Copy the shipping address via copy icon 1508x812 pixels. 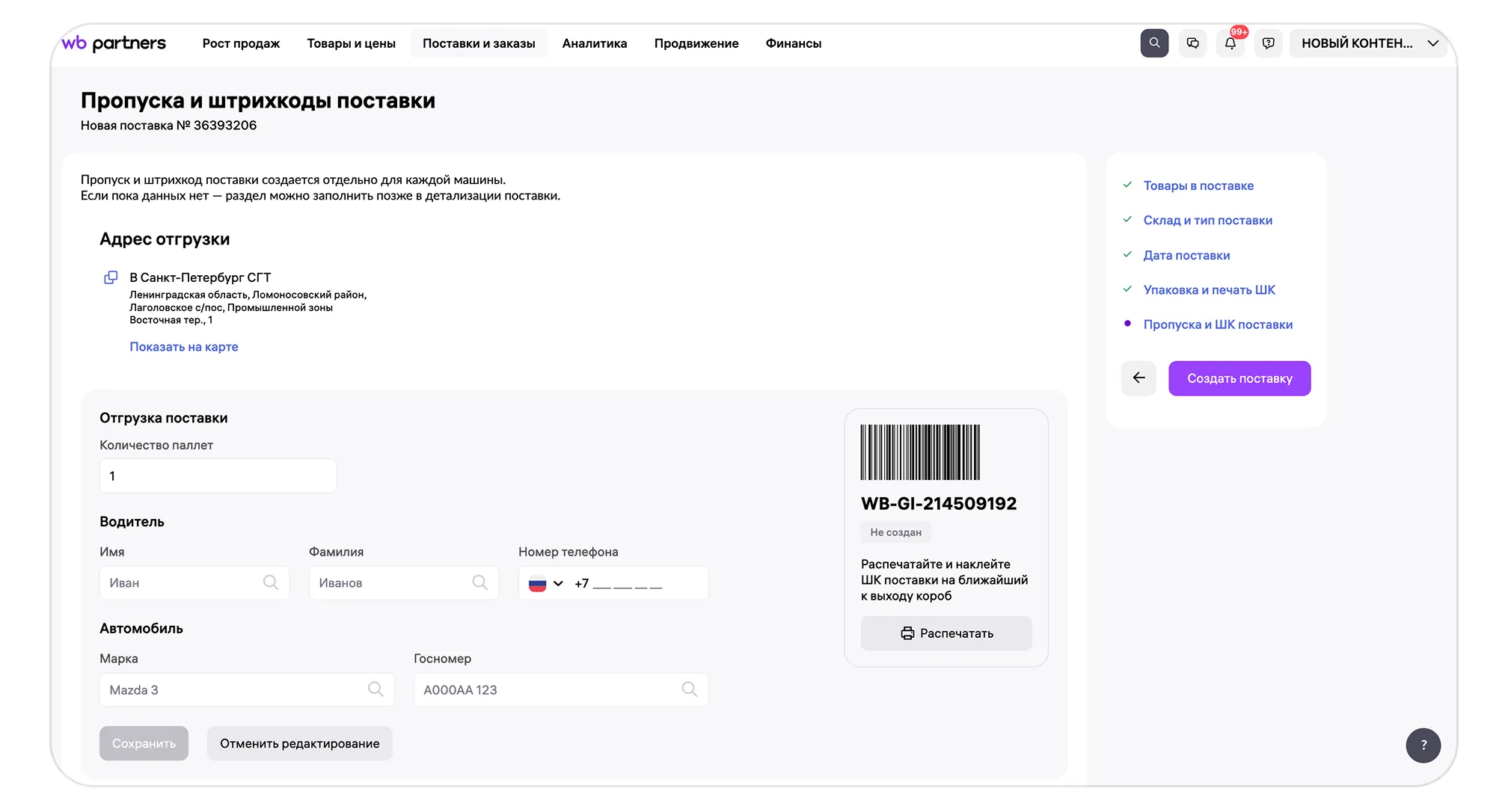tap(111, 277)
